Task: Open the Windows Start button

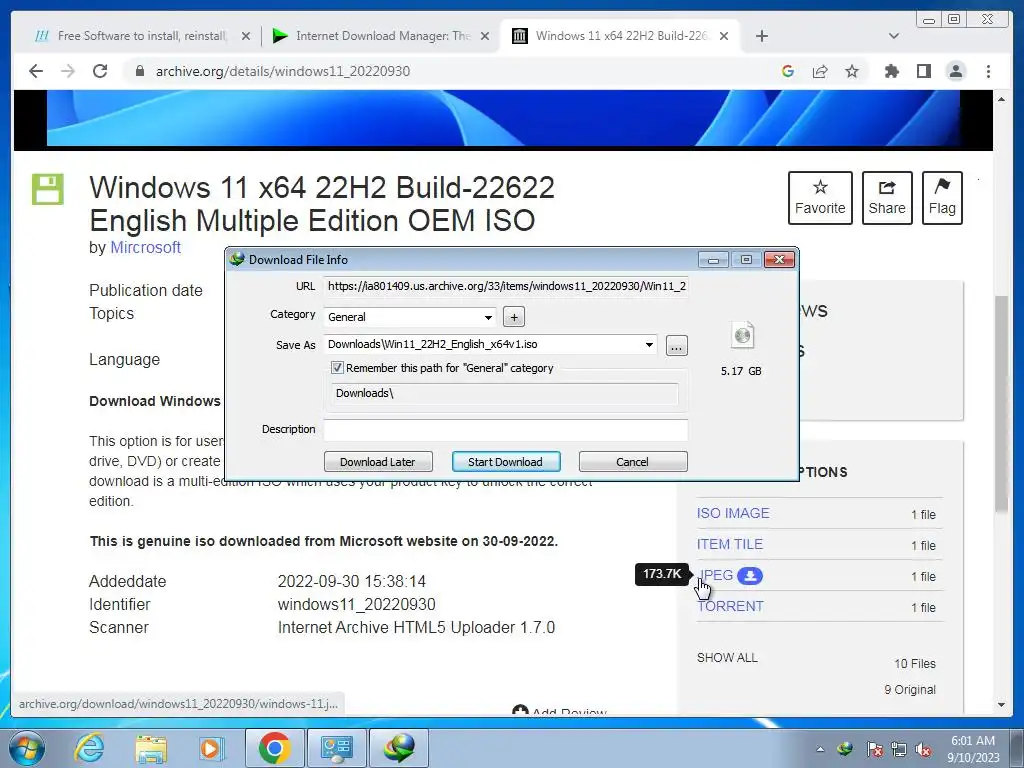Action: (27, 748)
